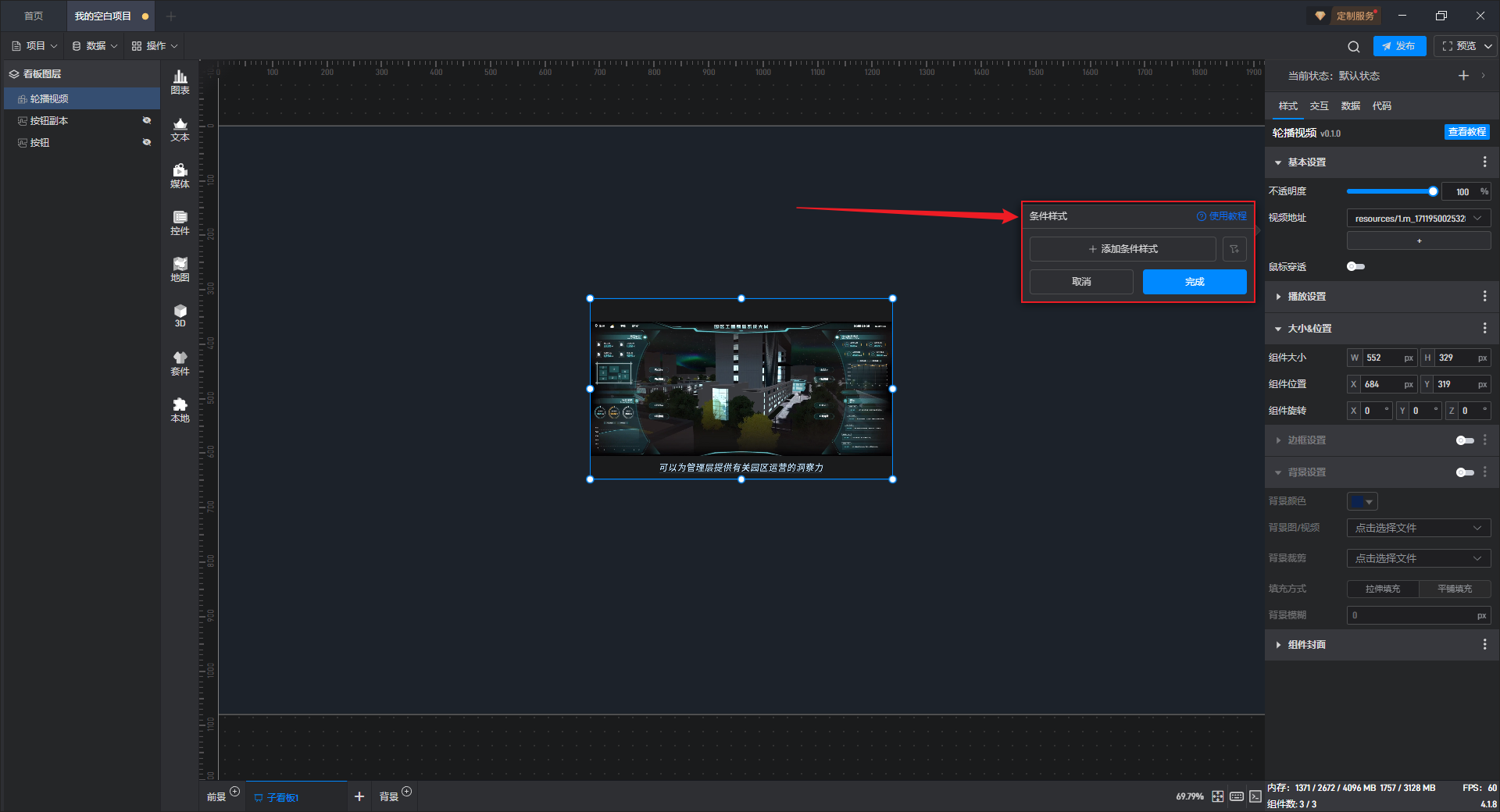1500x812 pixels.
Task: Toggle the 鼠标穿透 switch
Action: coord(1355,267)
